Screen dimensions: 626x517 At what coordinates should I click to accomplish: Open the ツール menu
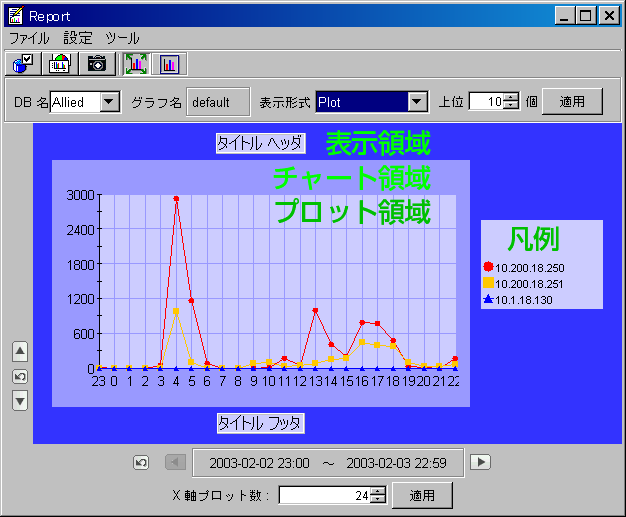(x=122, y=39)
